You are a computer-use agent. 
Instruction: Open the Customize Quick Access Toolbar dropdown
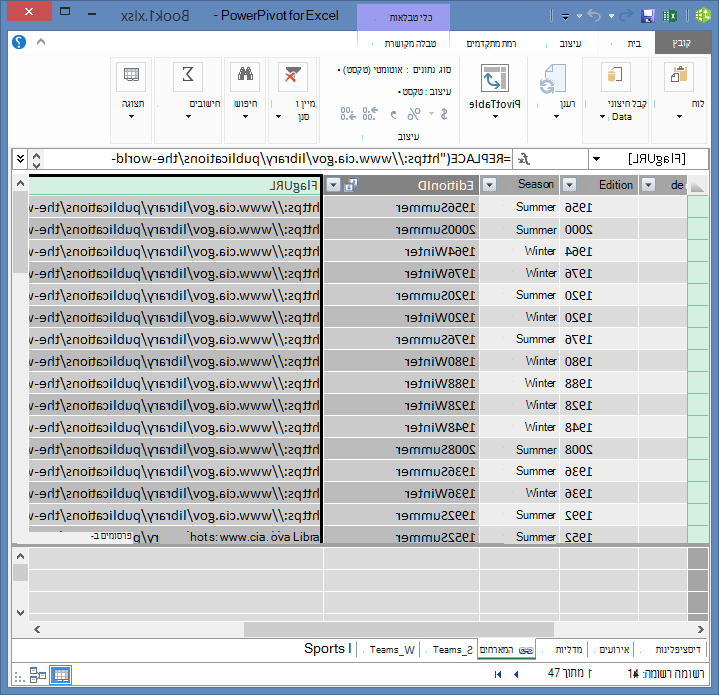[565, 17]
